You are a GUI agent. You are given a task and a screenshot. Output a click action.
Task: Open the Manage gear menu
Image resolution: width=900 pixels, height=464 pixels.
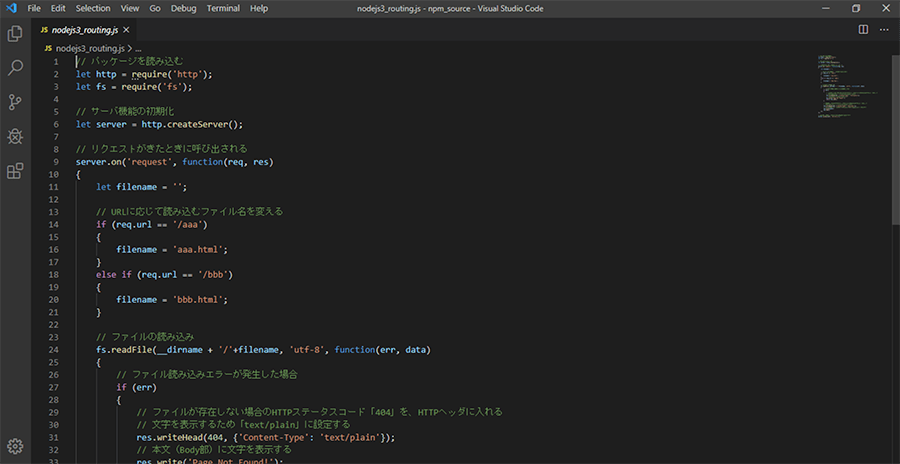[15, 446]
